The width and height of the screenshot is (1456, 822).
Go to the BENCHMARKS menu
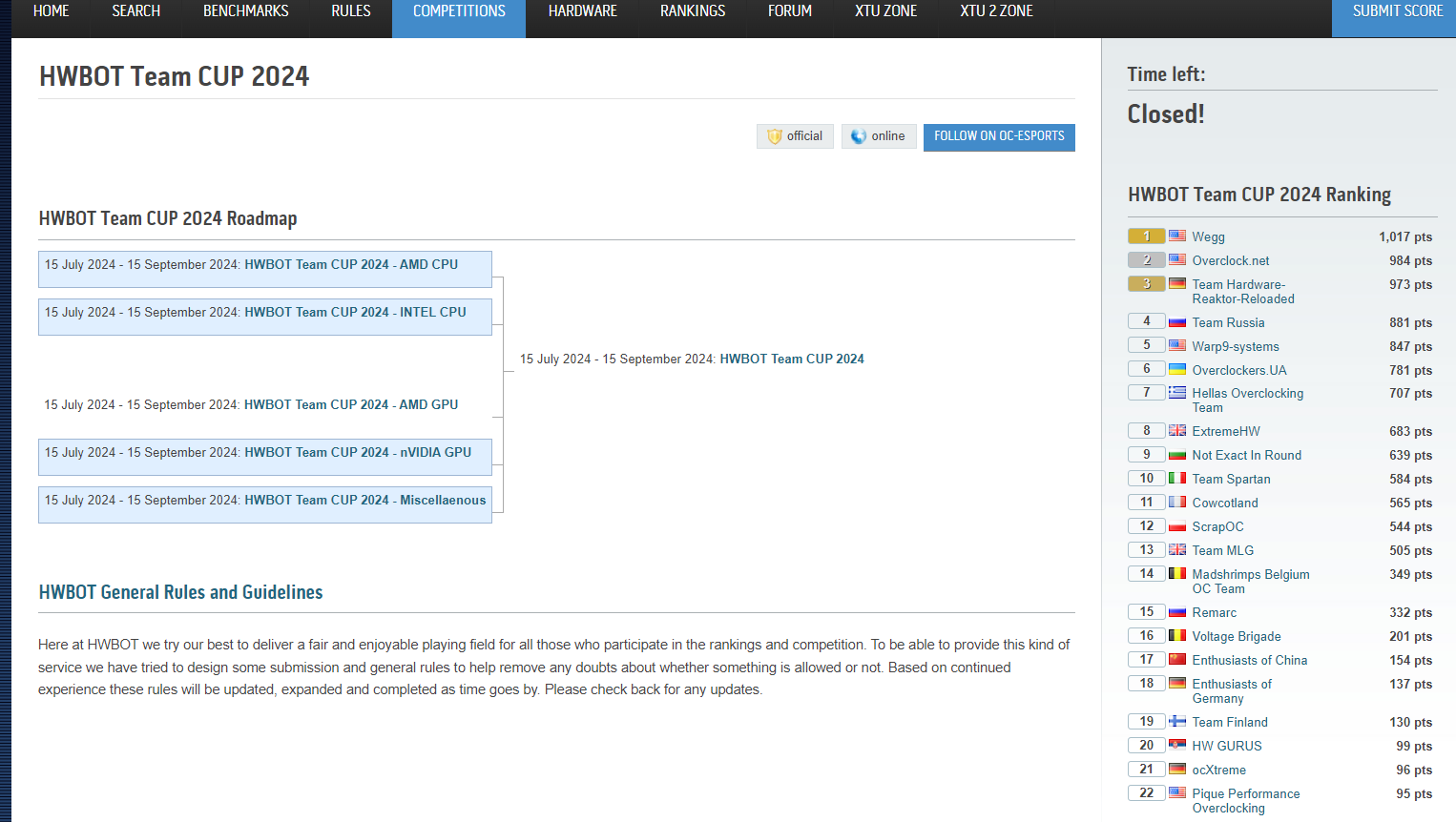[x=246, y=11]
